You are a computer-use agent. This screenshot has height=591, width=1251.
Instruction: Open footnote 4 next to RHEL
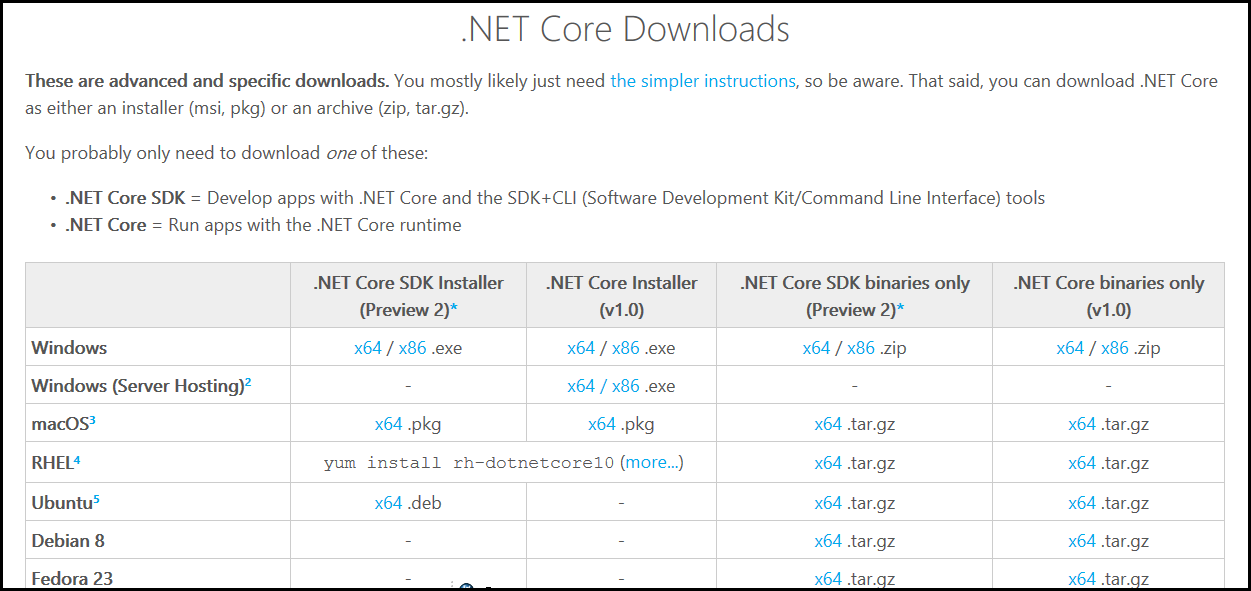click(76, 459)
